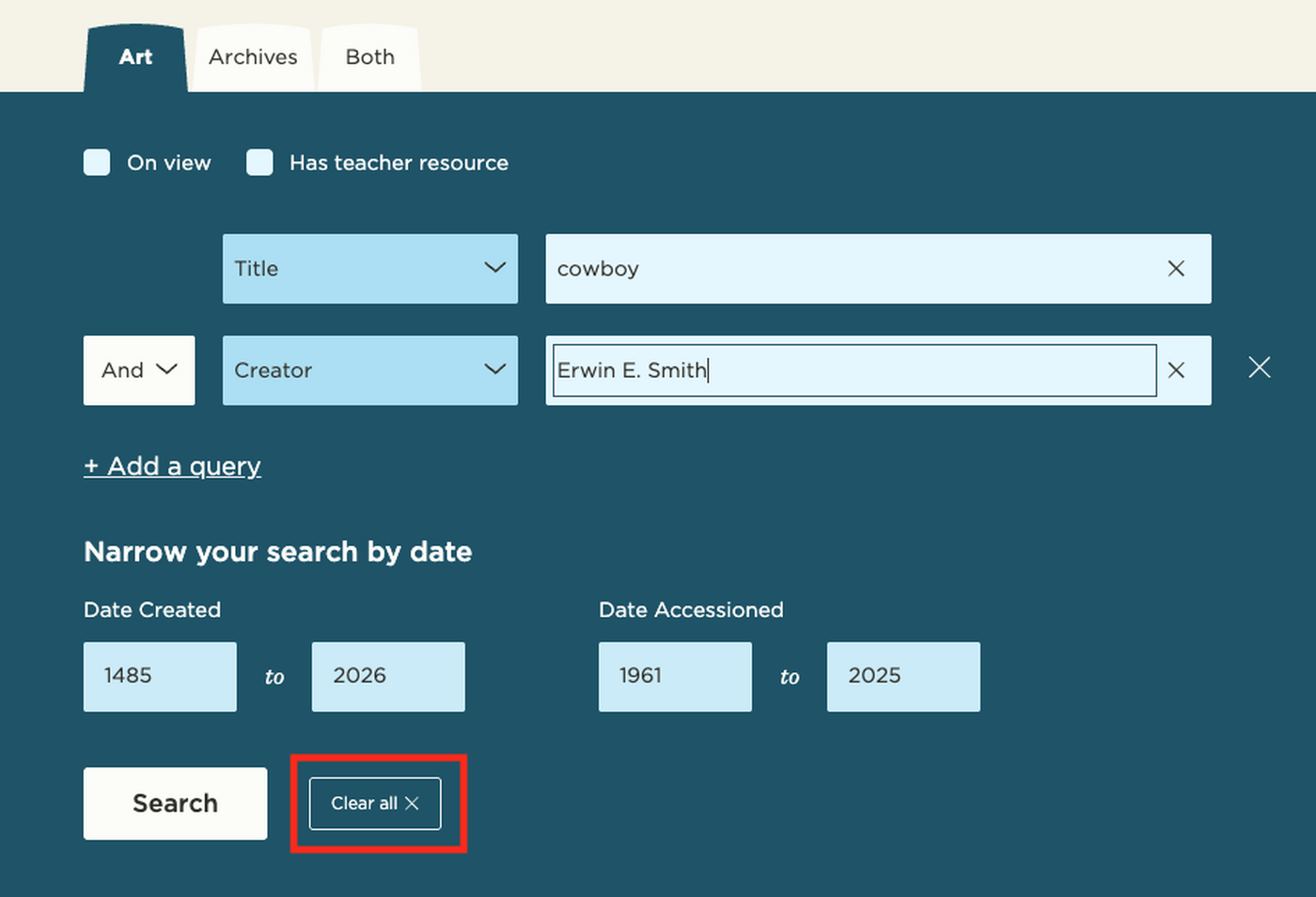Click the X inside the Clear all button
This screenshot has width=1316, height=897.
(x=412, y=803)
